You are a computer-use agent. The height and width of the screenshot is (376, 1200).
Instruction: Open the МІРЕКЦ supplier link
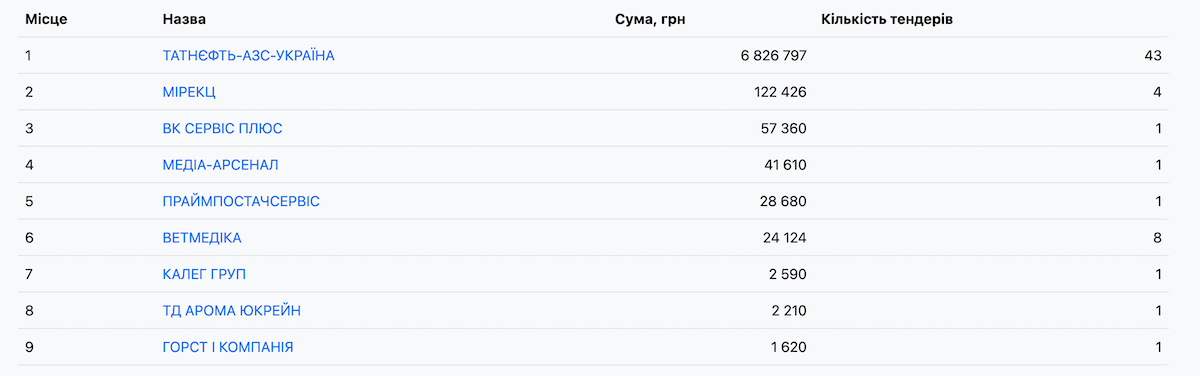[189, 92]
